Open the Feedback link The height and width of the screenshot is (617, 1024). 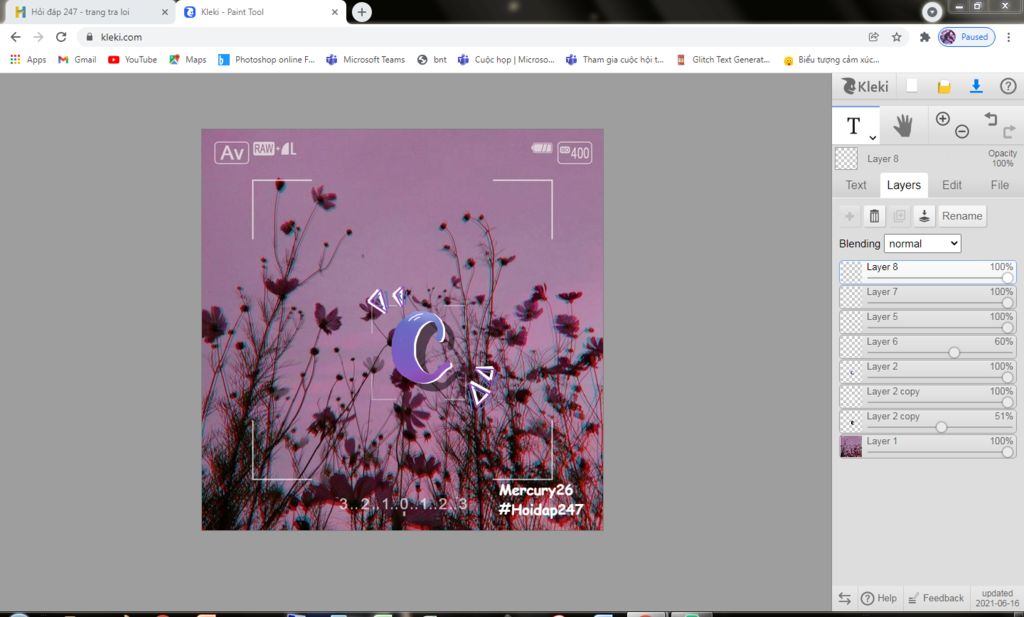point(936,598)
